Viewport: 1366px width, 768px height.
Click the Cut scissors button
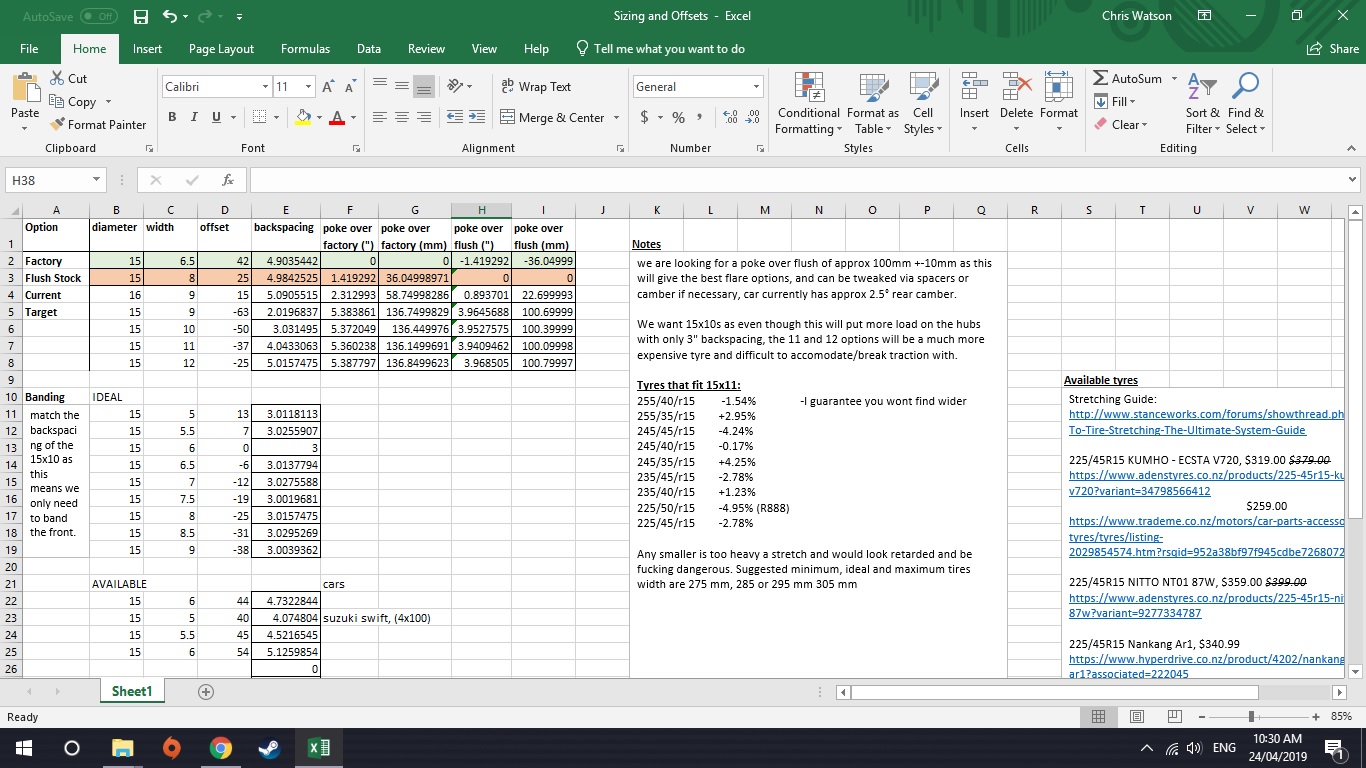(68, 78)
